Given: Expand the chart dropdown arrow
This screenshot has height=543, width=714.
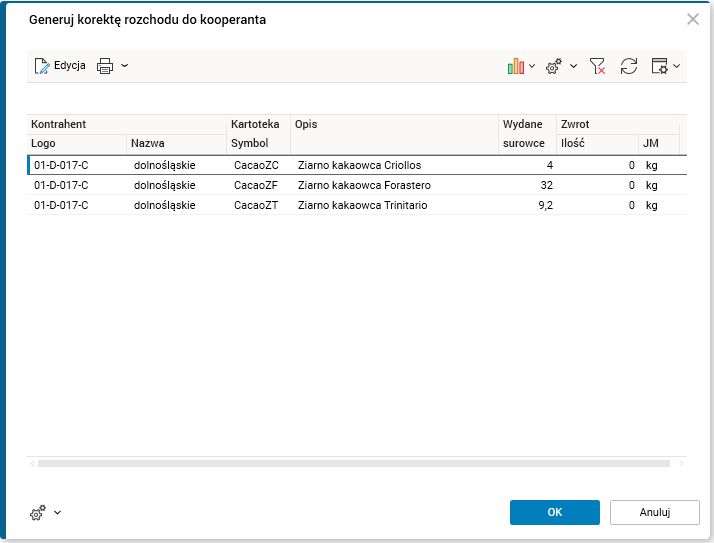Looking at the screenshot, I should [532, 66].
